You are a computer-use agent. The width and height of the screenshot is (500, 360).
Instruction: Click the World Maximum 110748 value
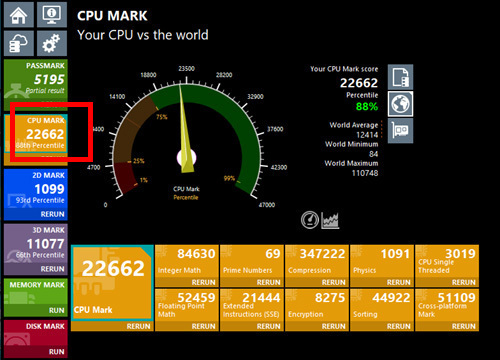[x=365, y=173]
